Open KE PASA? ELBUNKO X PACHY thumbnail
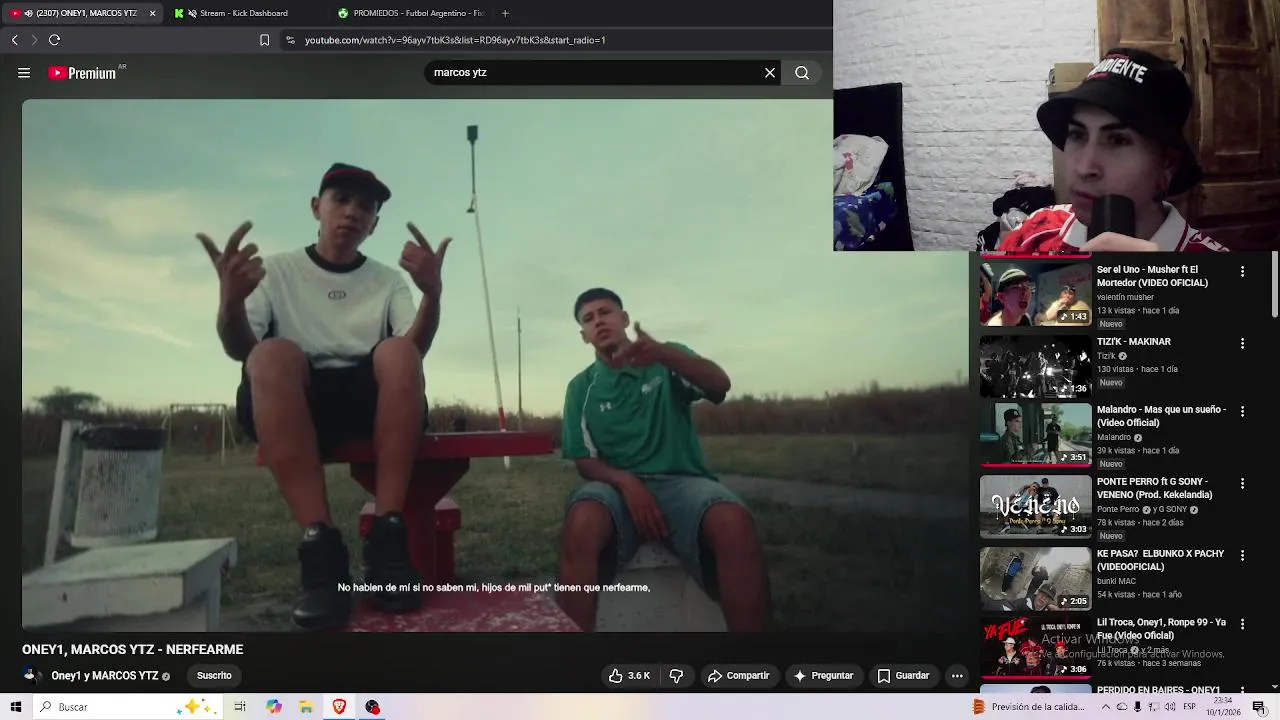The height and width of the screenshot is (720, 1280). 1035,578
